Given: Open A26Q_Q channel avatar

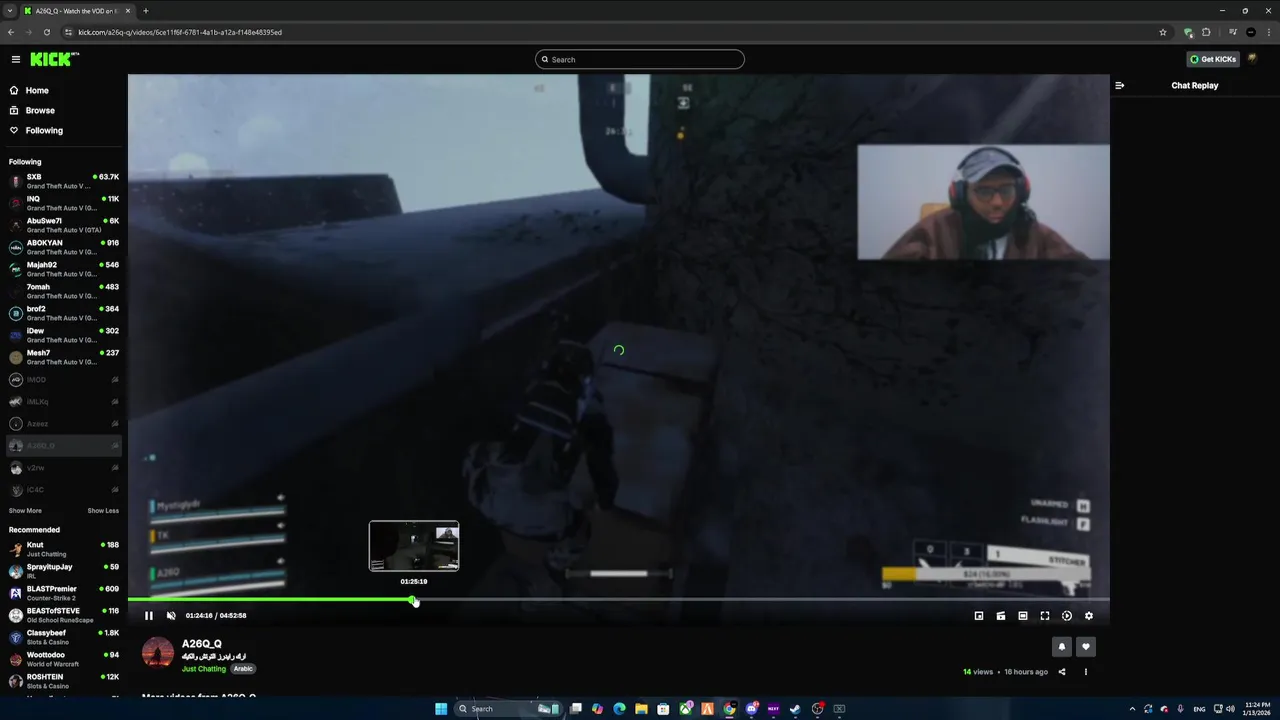Looking at the screenshot, I should [x=158, y=652].
